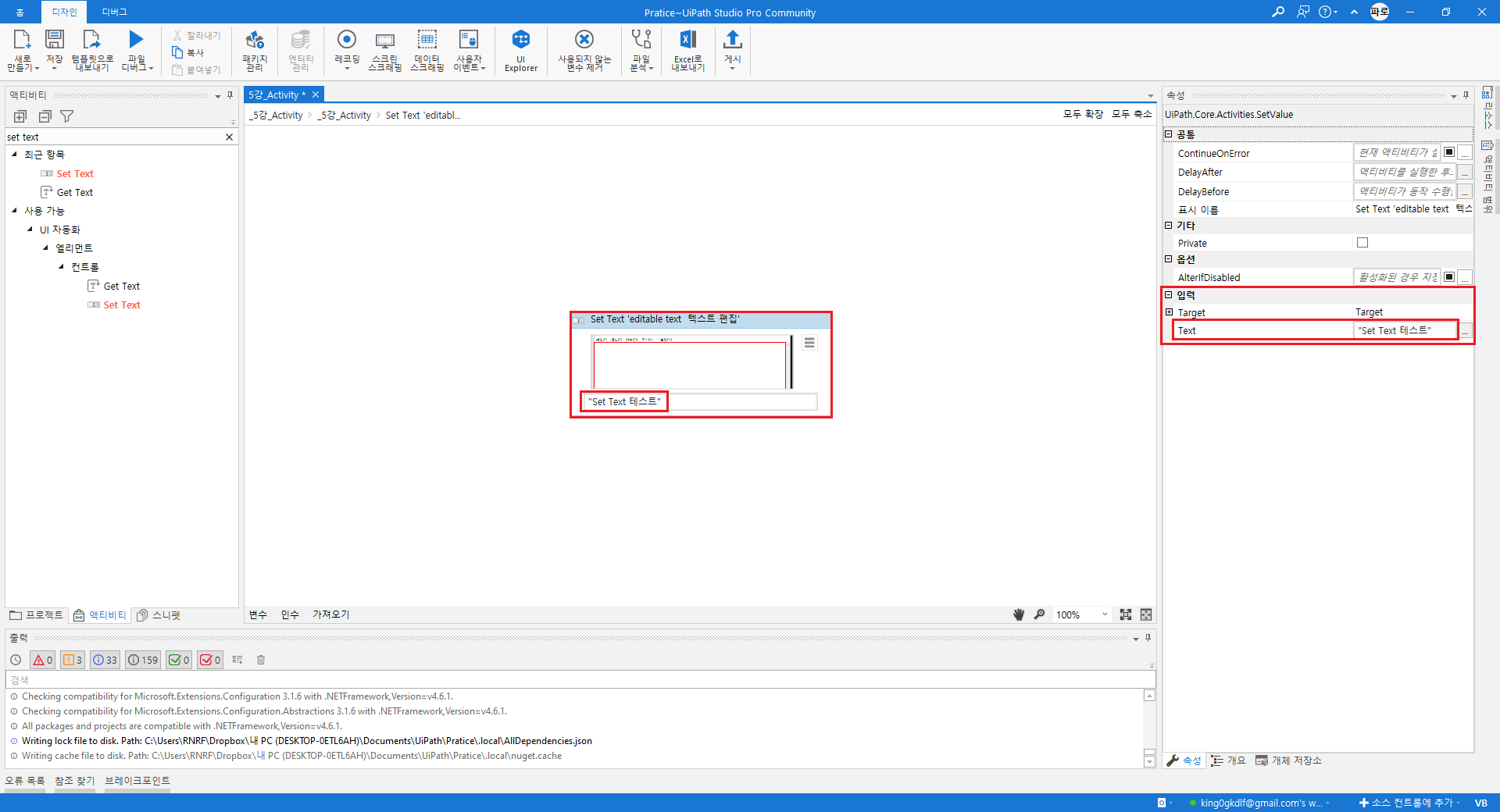Switch to the 프로젝트 panel tab
Image resolution: width=1500 pixels, height=812 pixels.
click(x=36, y=615)
